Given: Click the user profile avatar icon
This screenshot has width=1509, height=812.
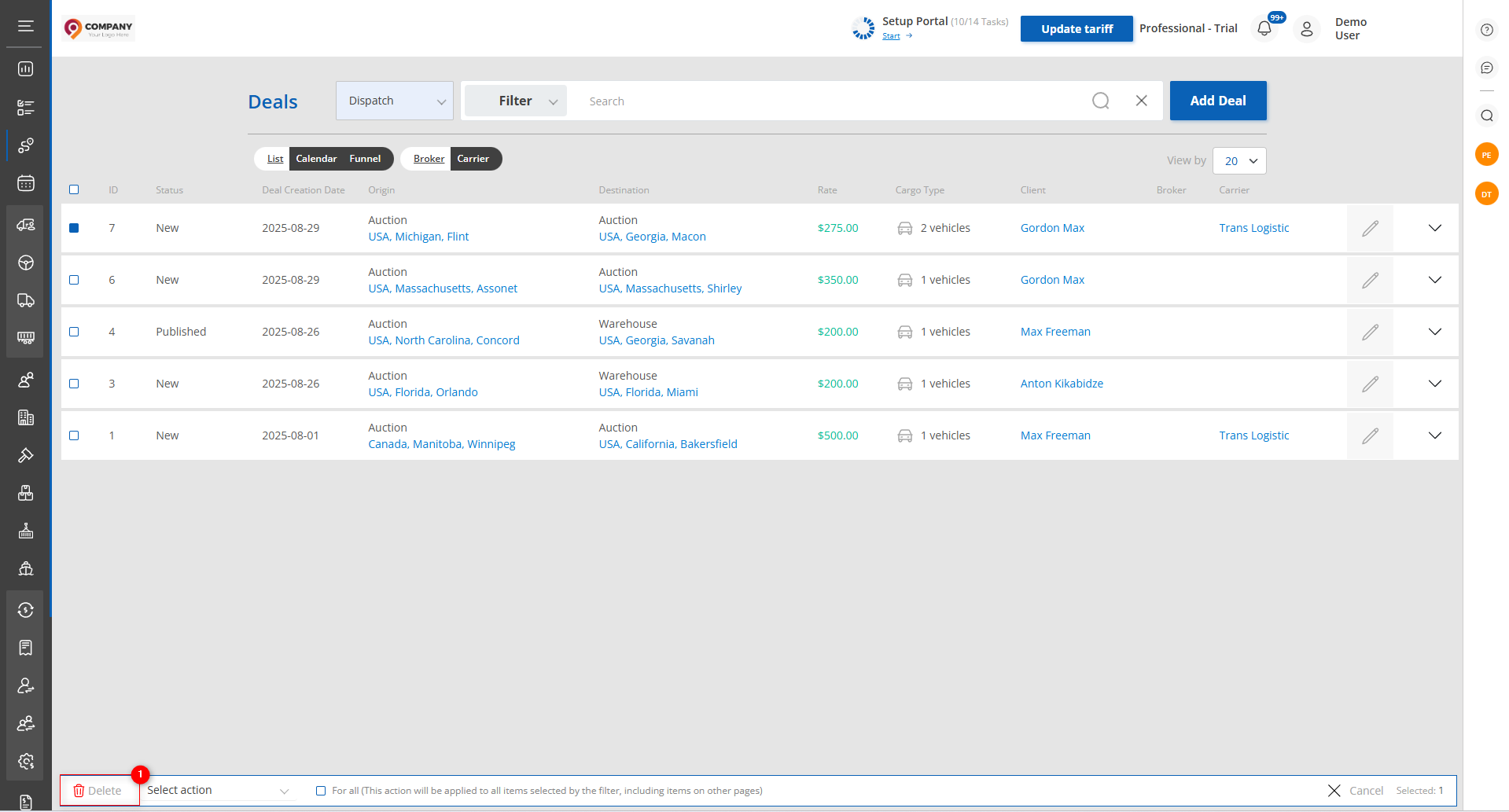Looking at the screenshot, I should (1307, 29).
